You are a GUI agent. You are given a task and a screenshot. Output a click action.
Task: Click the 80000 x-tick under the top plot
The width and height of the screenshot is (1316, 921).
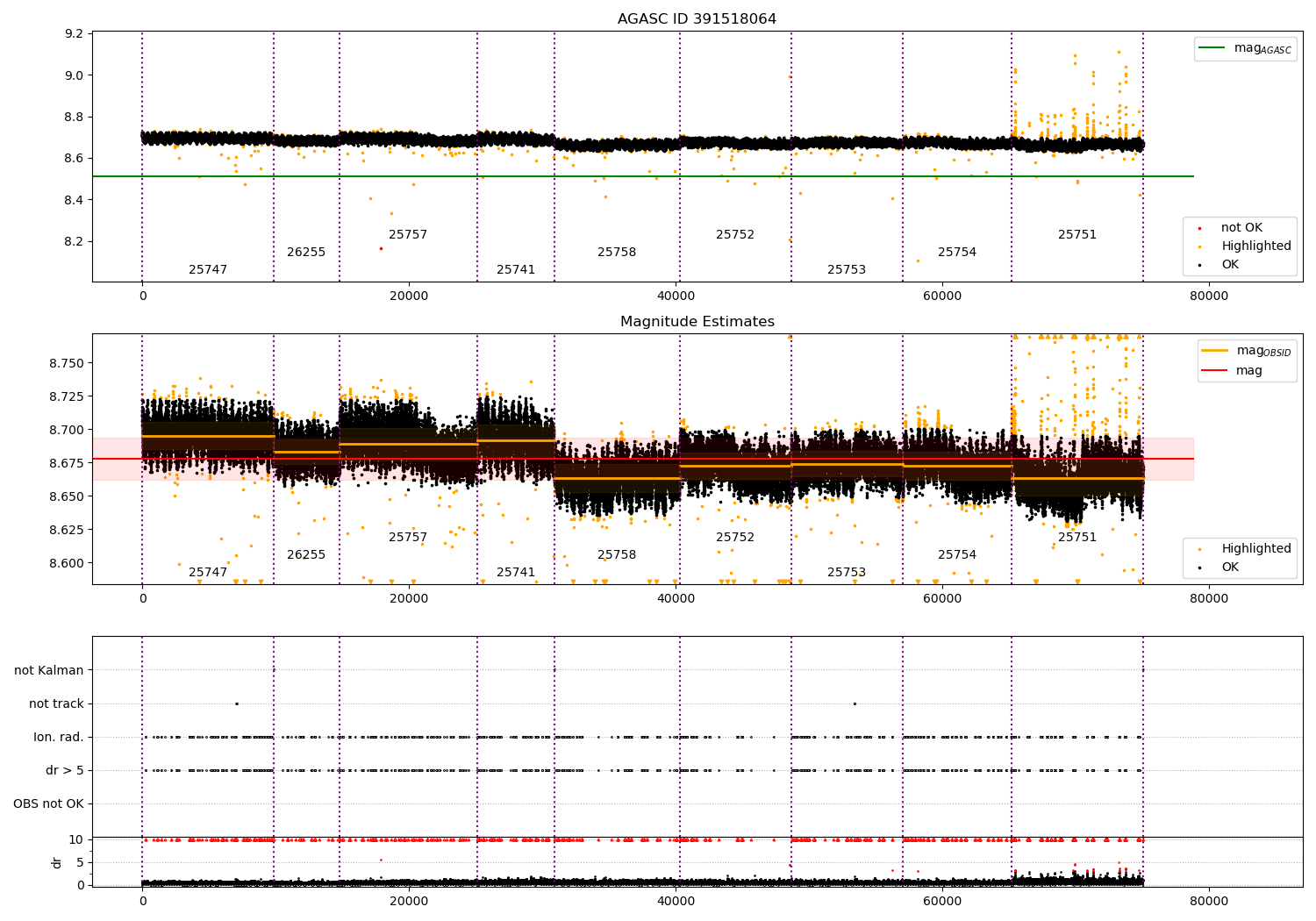click(x=1208, y=296)
